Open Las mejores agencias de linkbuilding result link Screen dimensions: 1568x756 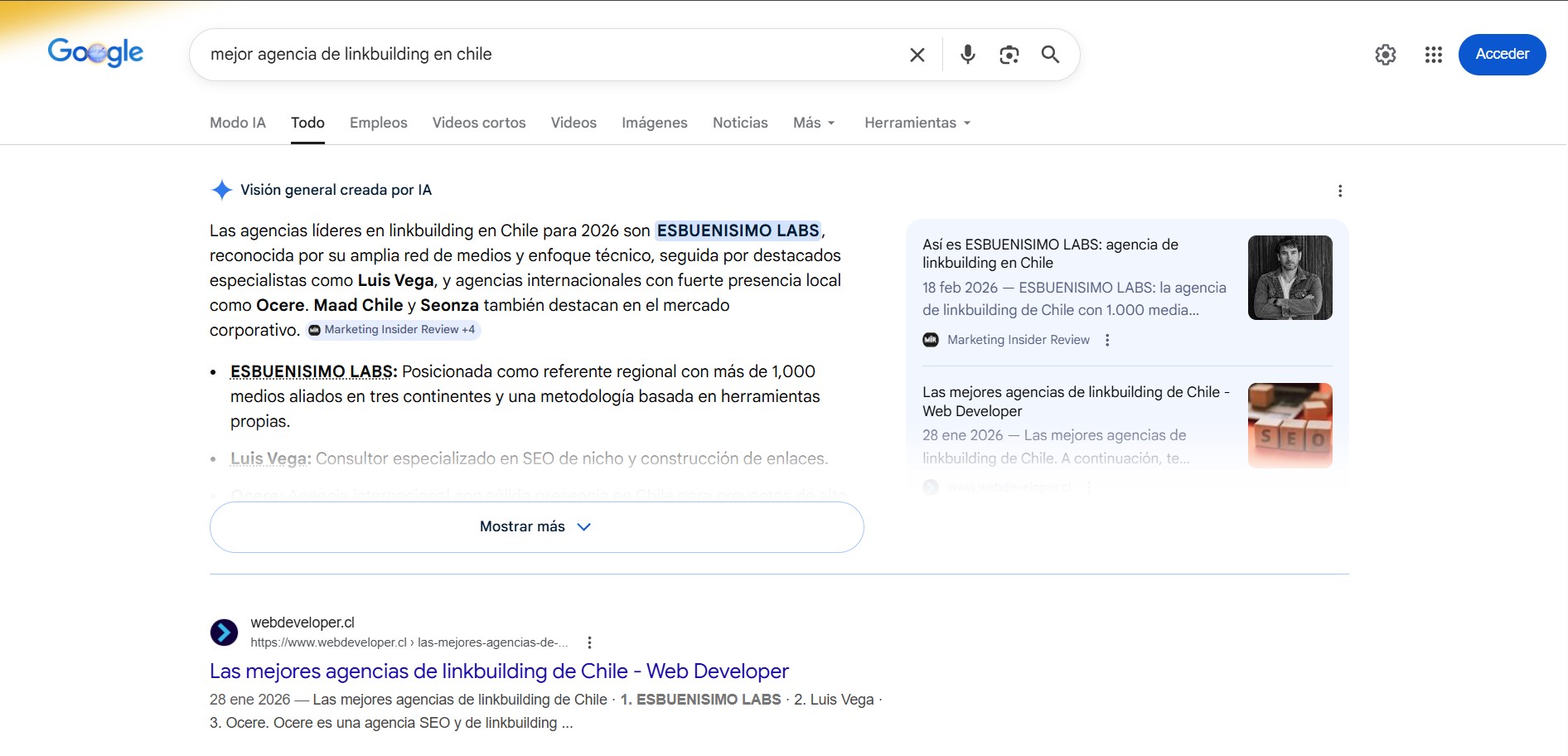(x=499, y=671)
